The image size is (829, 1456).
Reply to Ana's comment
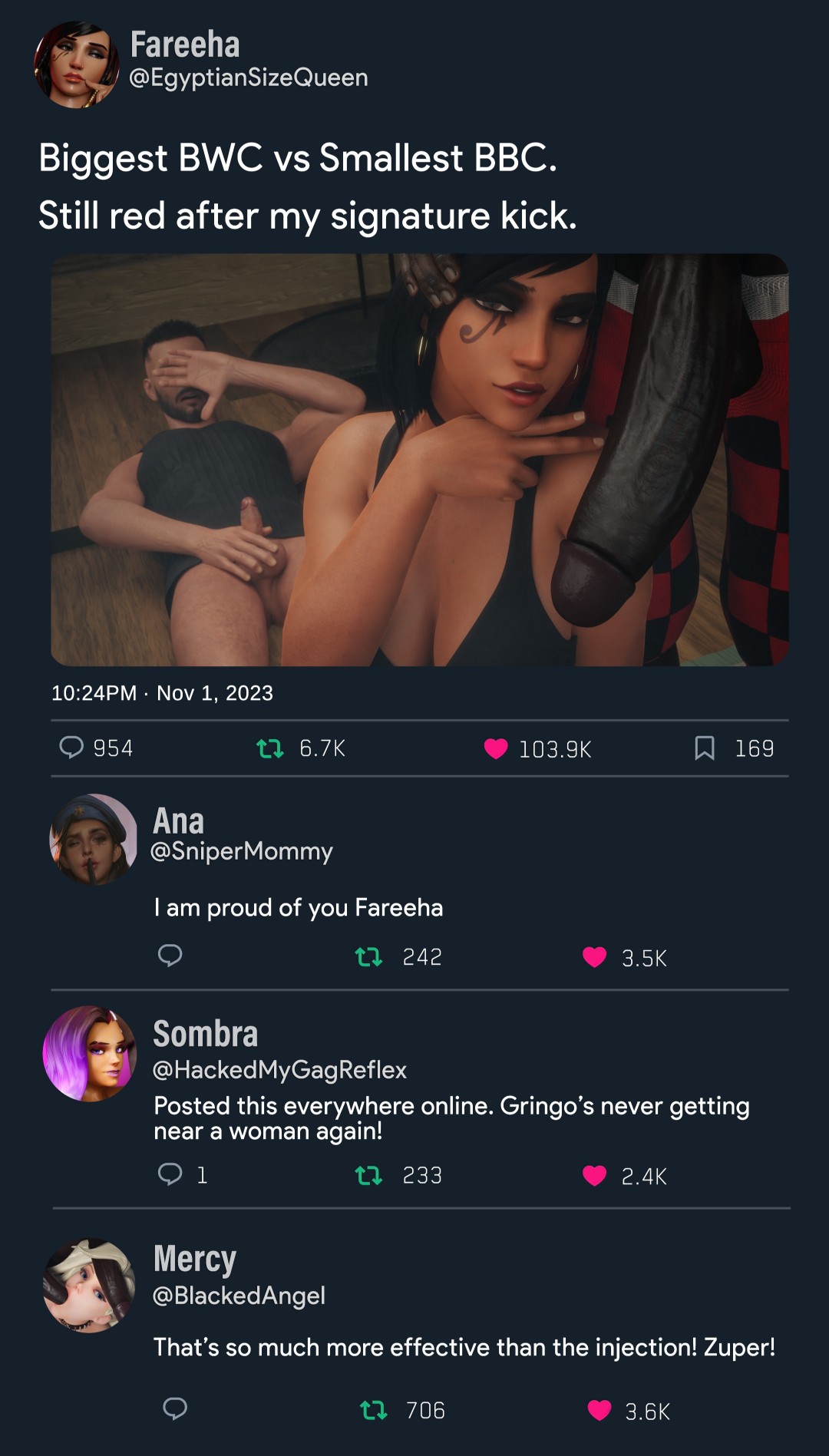point(170,956)
